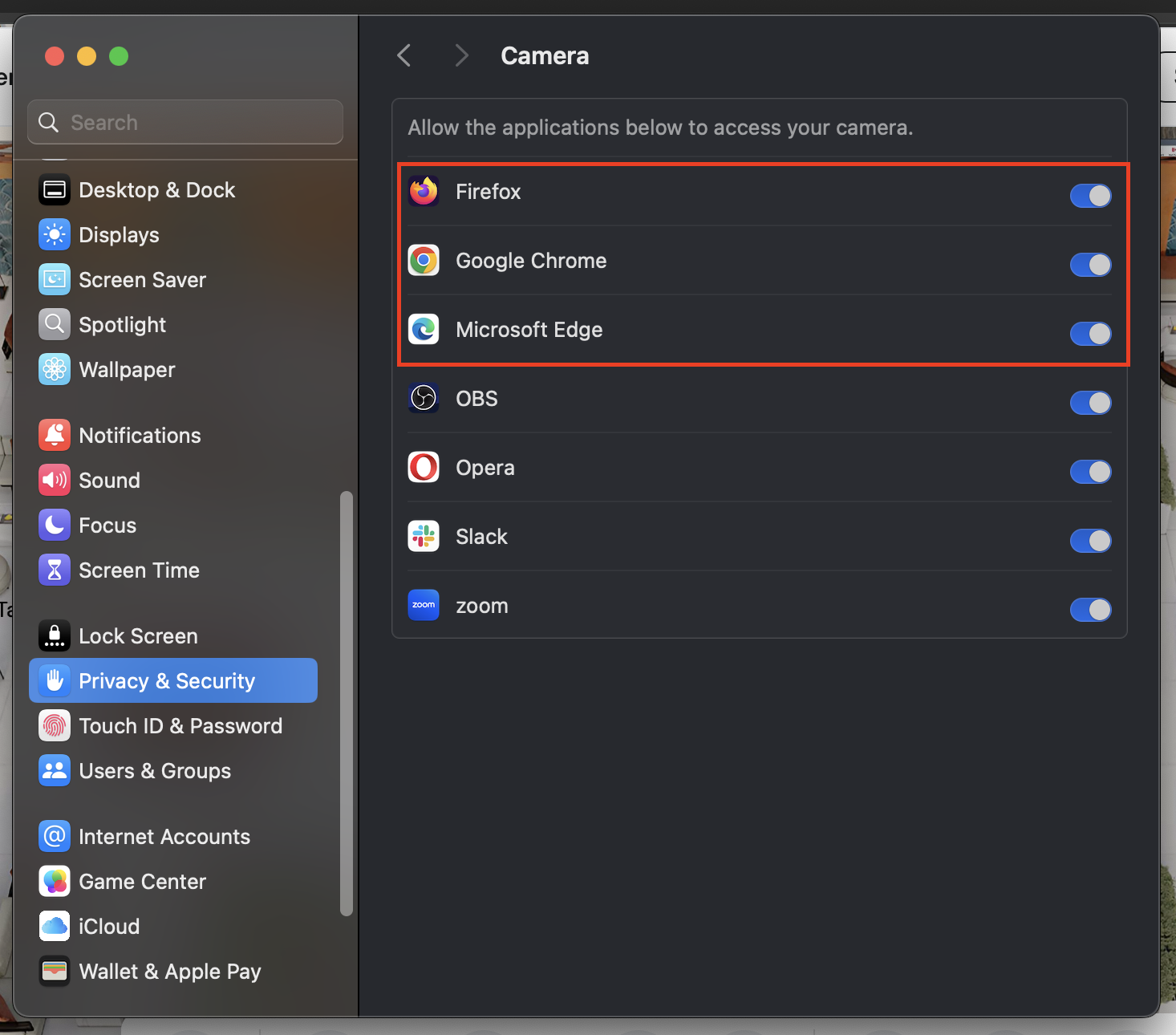The image size is (1176, 1035).
Task: Switch off Slack camera access
Action: click(x=1090, y=541)
